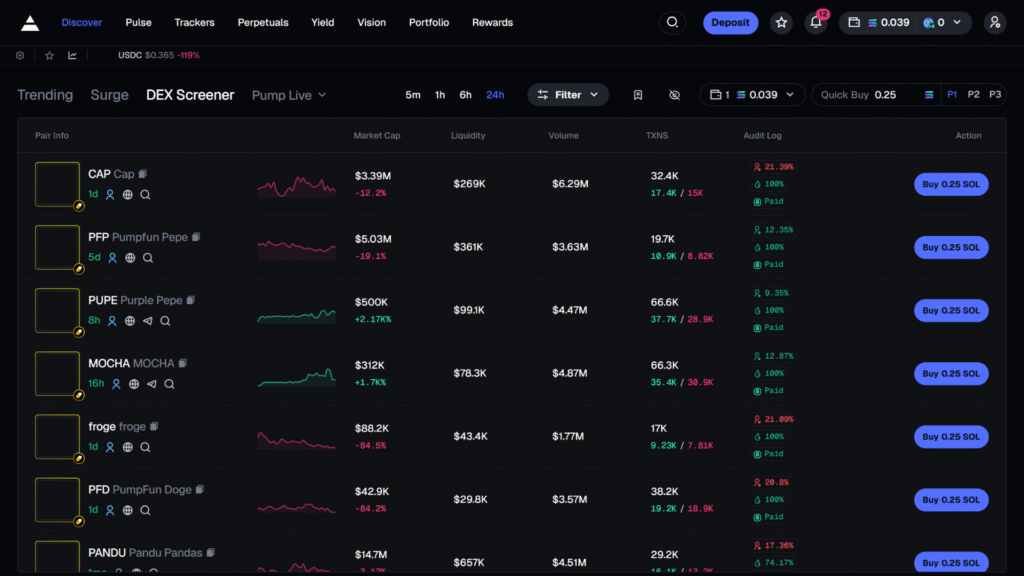This screenshot has height=576, width=1024.
Task: Click the star watchlist icon in header
Action: [x=781, y=22]
